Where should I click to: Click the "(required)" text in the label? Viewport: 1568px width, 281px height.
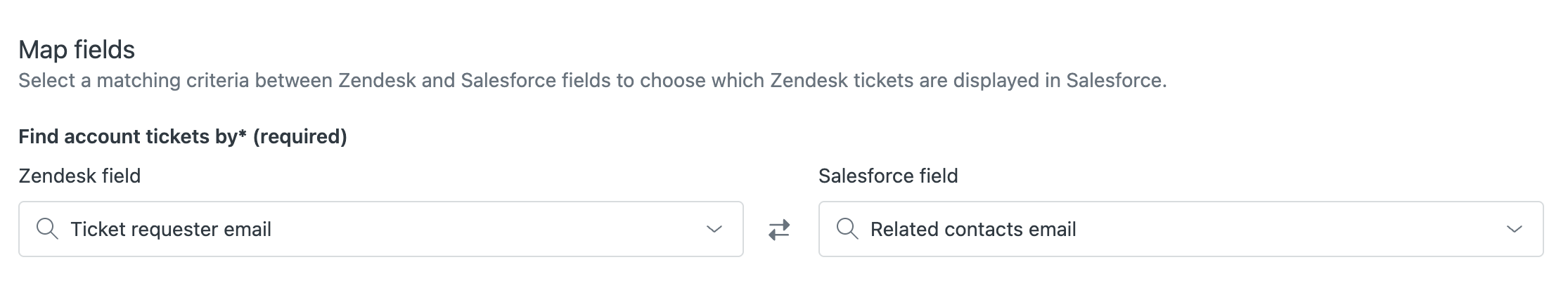(300, 136)
